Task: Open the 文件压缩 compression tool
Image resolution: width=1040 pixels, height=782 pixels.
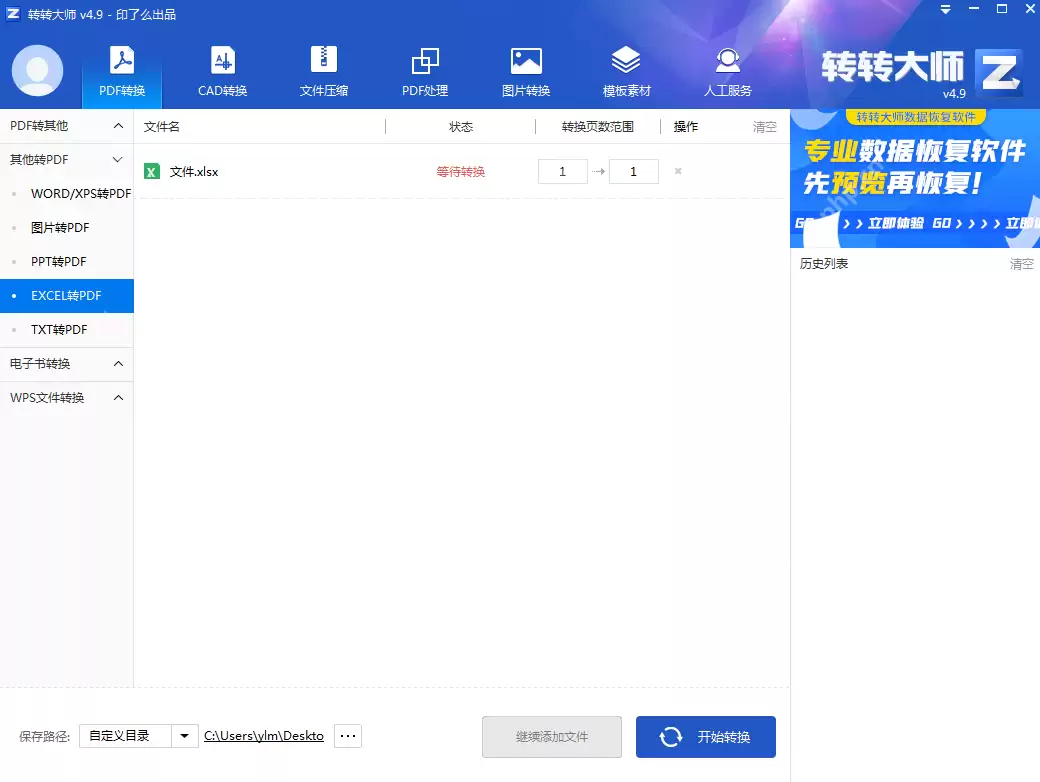Action: coord(323,70)
